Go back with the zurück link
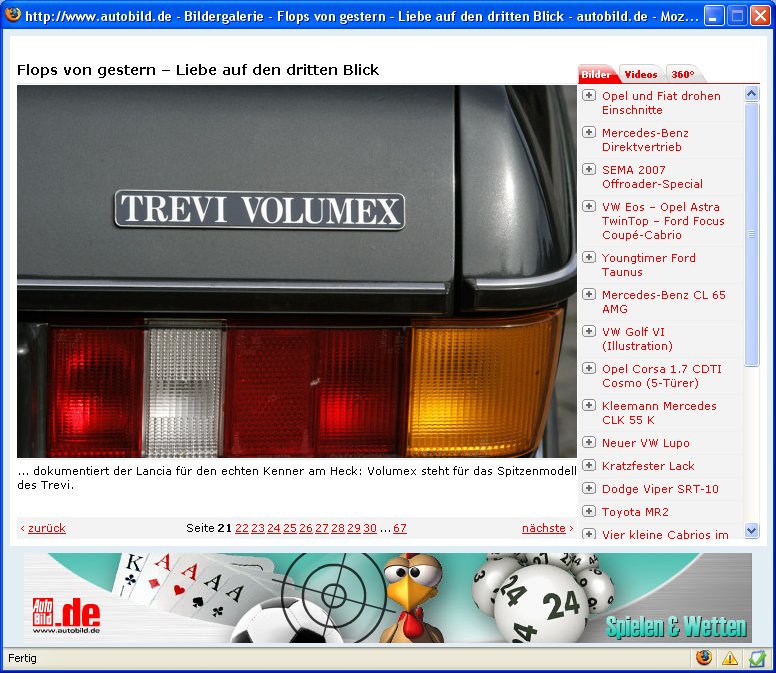The width and height of the screenshot is (776, 673). [47, 528]
